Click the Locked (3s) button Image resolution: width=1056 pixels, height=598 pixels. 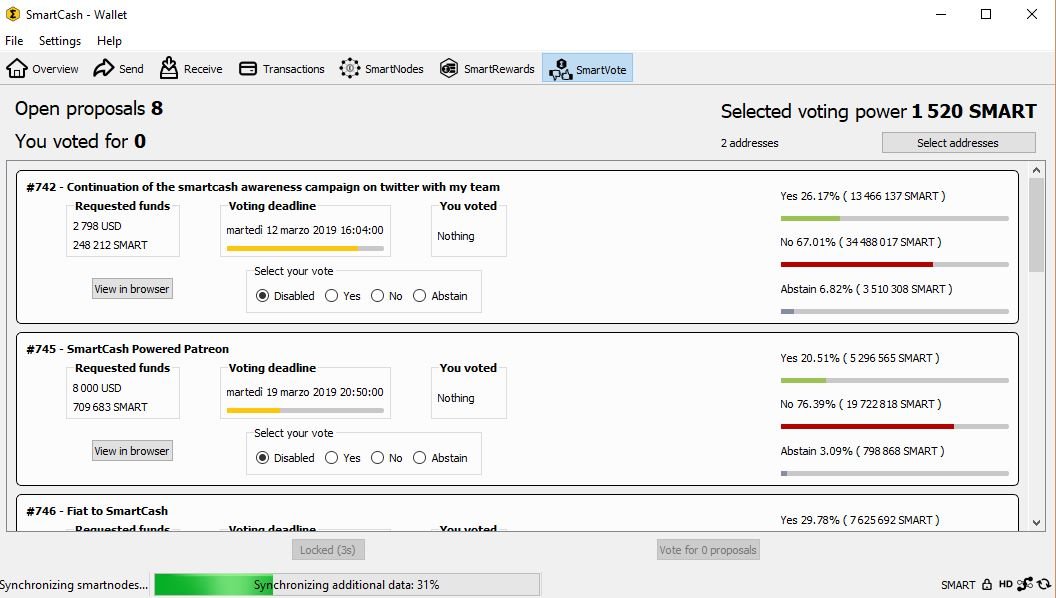coord(328,550)
